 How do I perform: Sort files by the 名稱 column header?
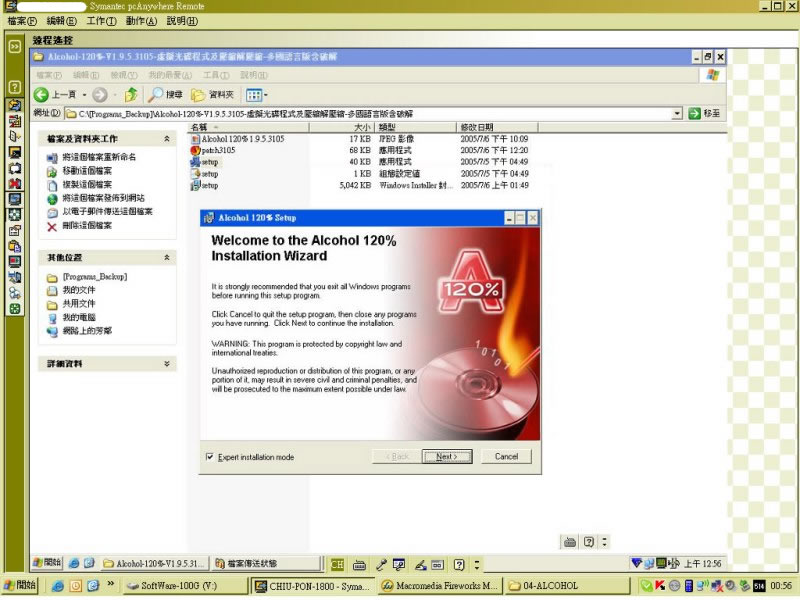click(x=248, y=127)
